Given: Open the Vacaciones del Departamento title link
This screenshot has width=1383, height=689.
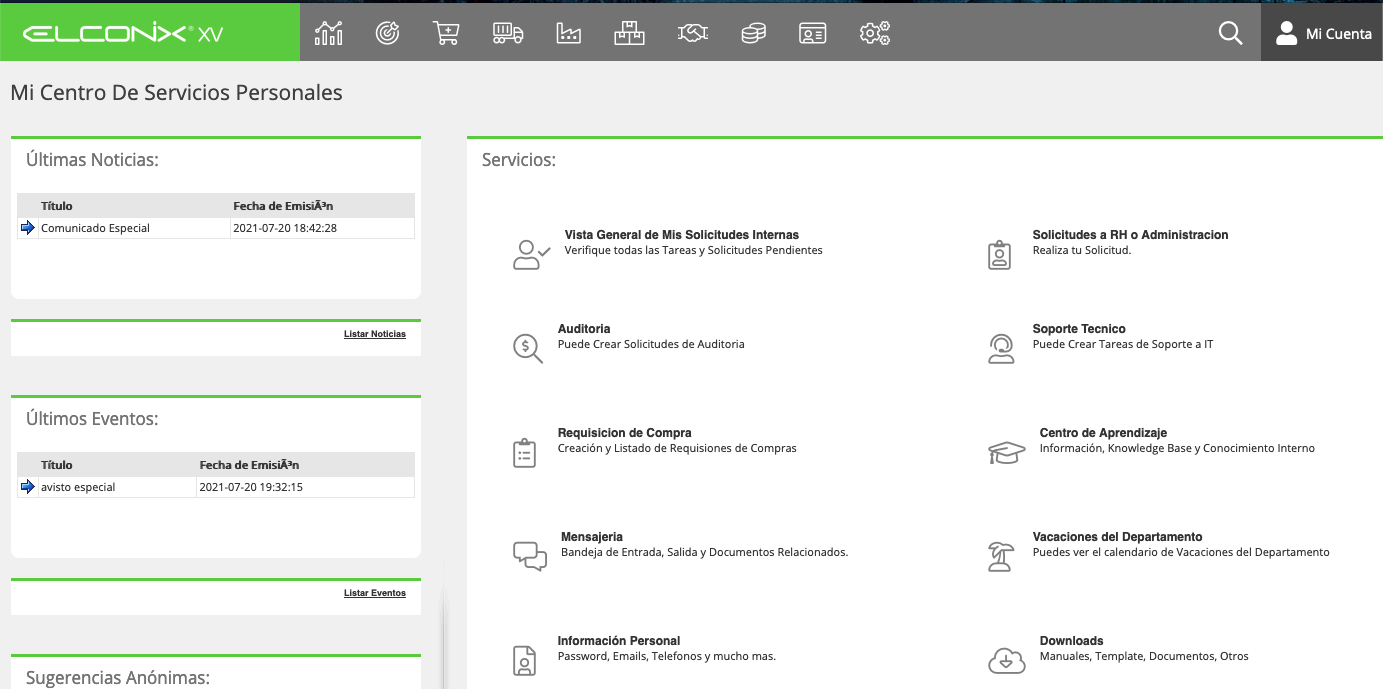Looking at the screenshot, I should click(1117, 537).
